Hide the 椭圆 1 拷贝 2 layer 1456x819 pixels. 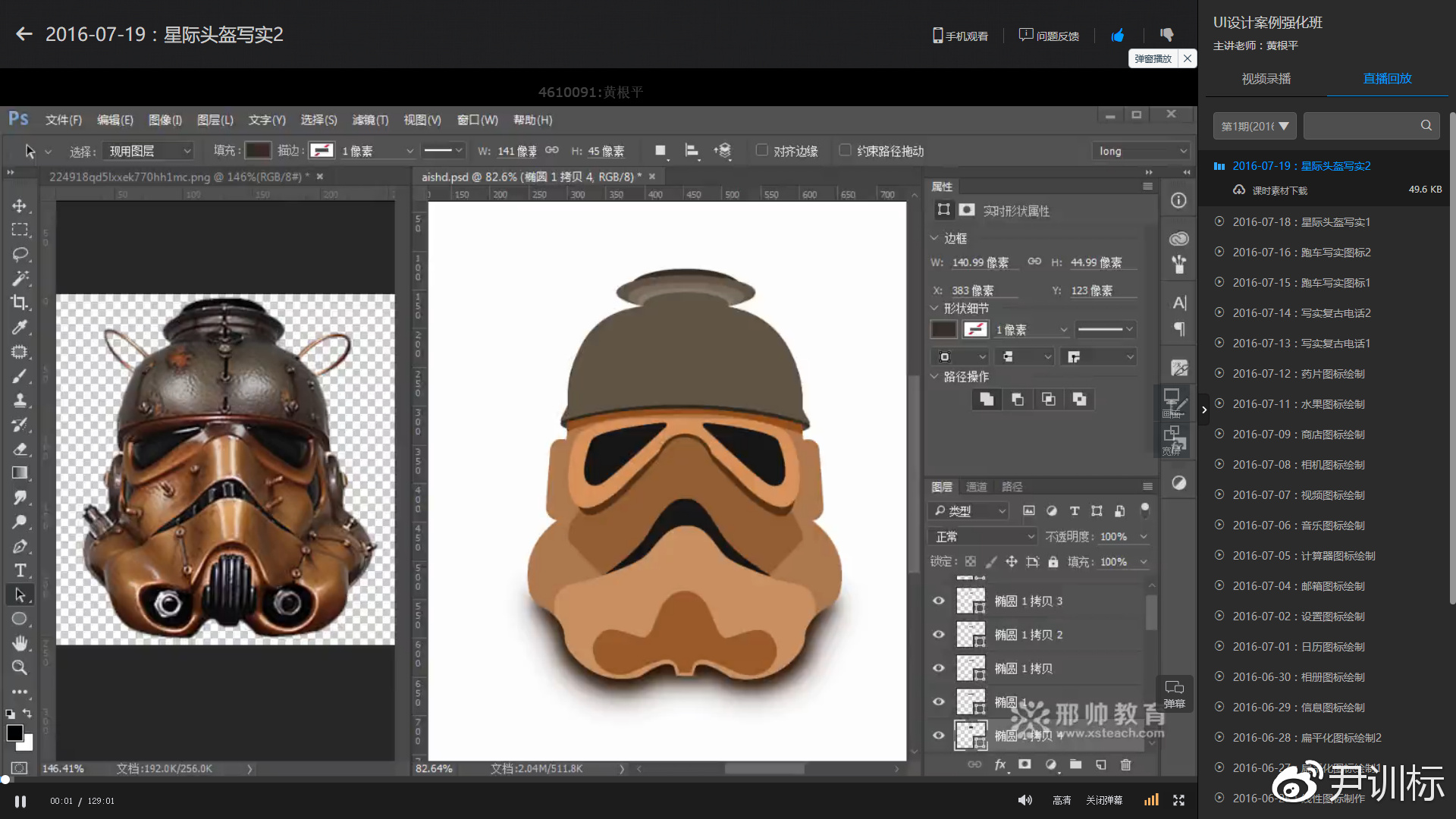coord(938,635)
